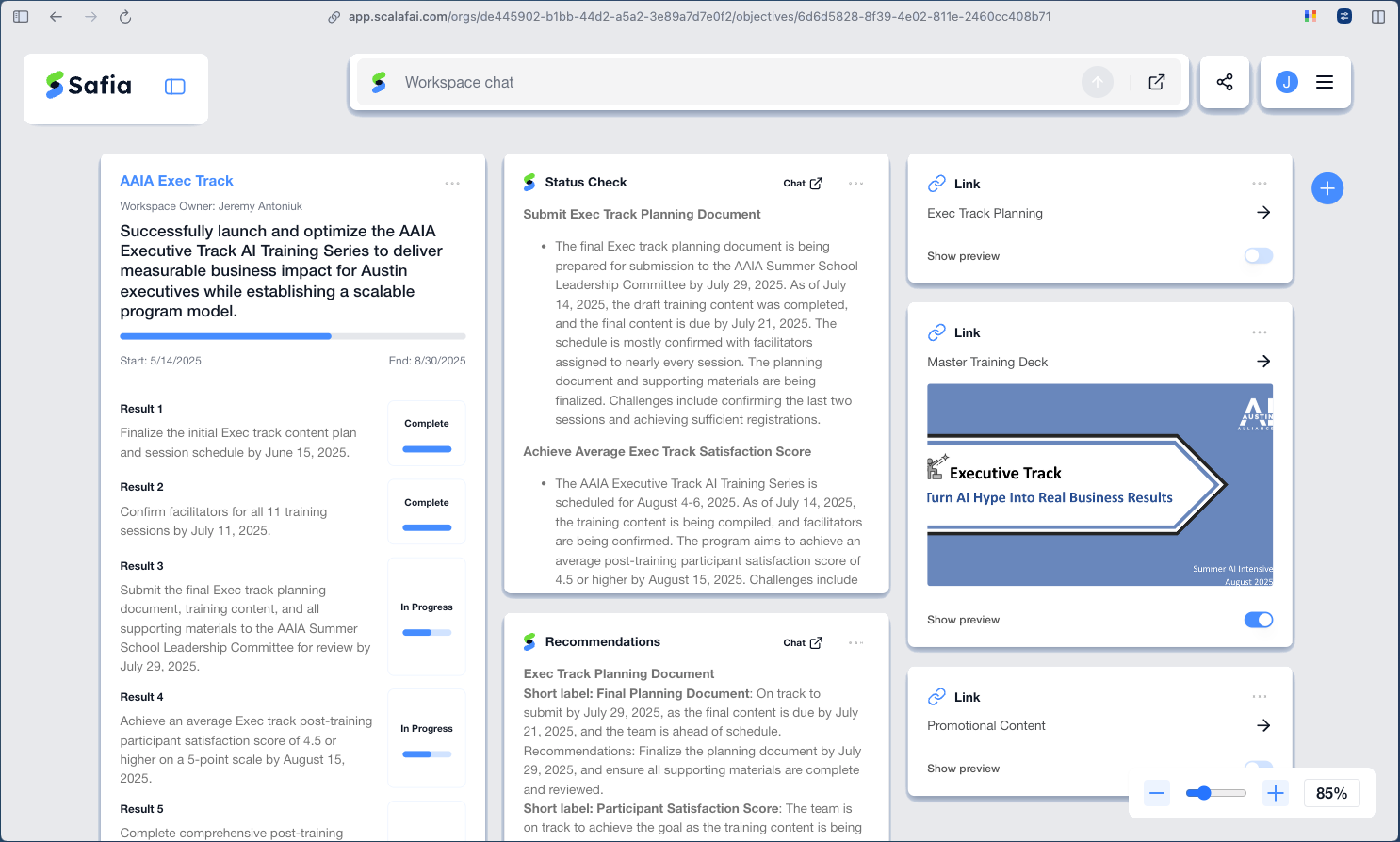Viewport: 1400px width, 842px height.
Task: Click the blue plus add card button
Action: 1327,189
